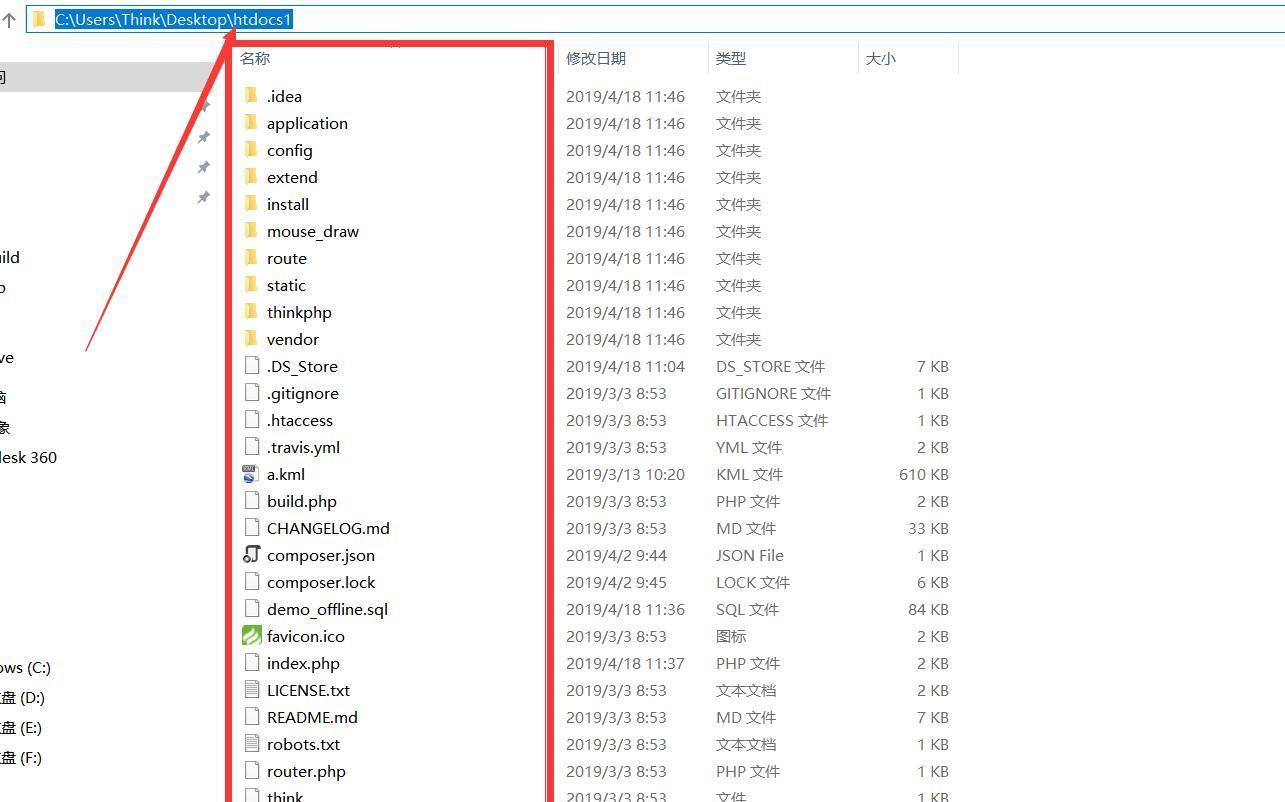Click the README.md file icon
Screen dimensions: 1285x802
(251, 717)
